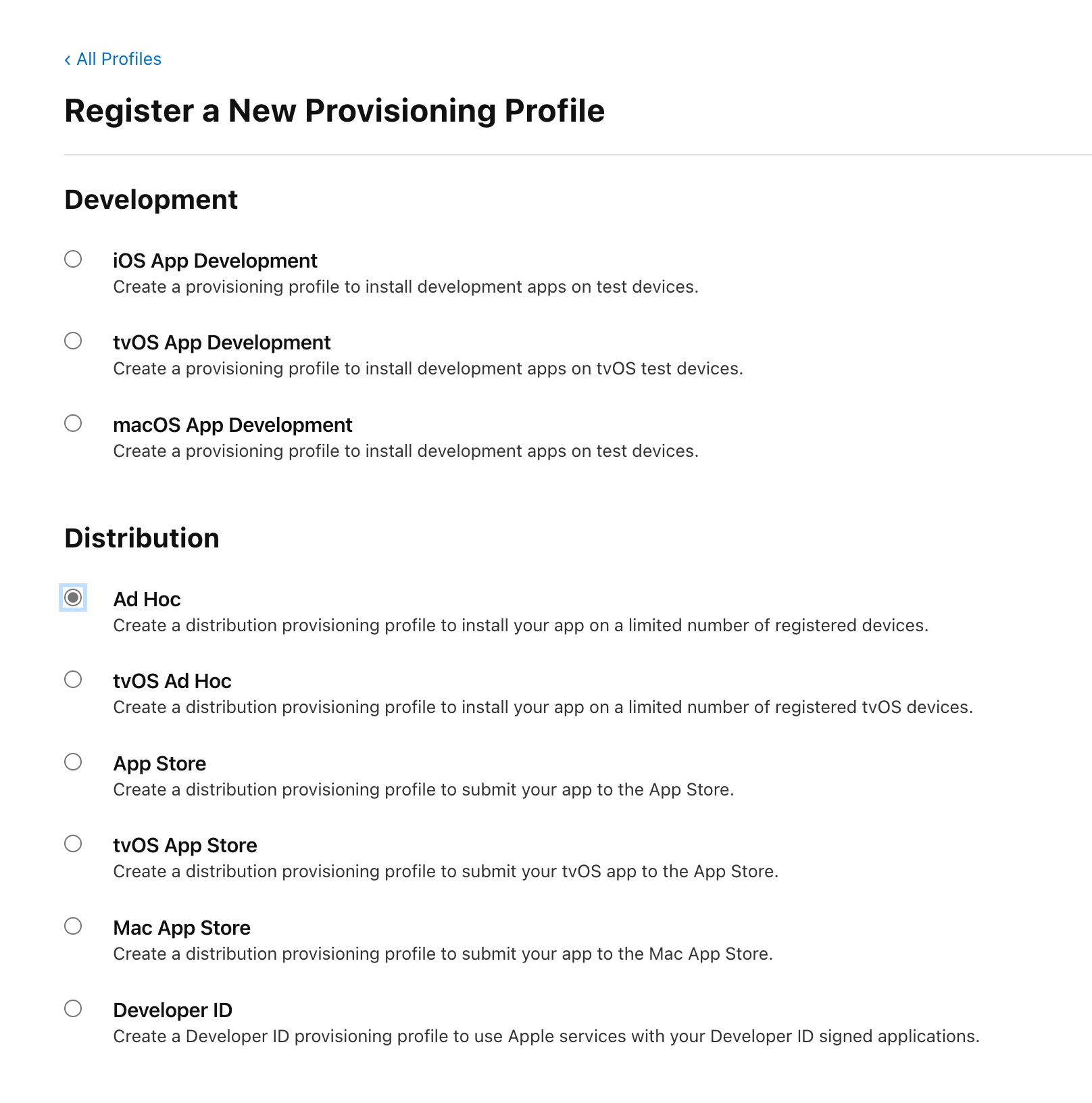Viewport: 1092px width, 1103px height.
Task: Click the Ad Hoc option title
Action: (147, 599)
